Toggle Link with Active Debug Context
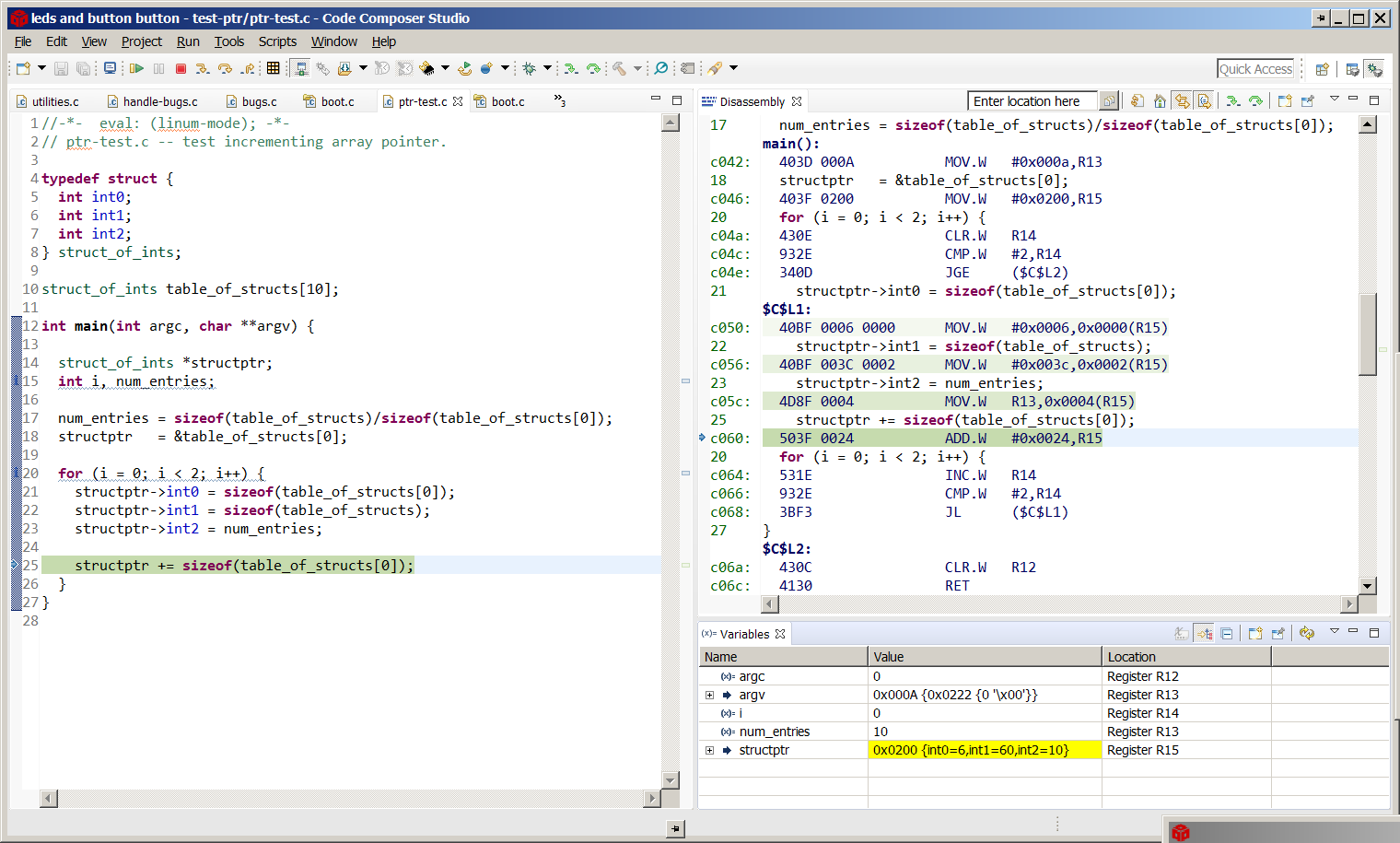The height and width of the screenshot is (843, 1400). tap(1182, 101)
